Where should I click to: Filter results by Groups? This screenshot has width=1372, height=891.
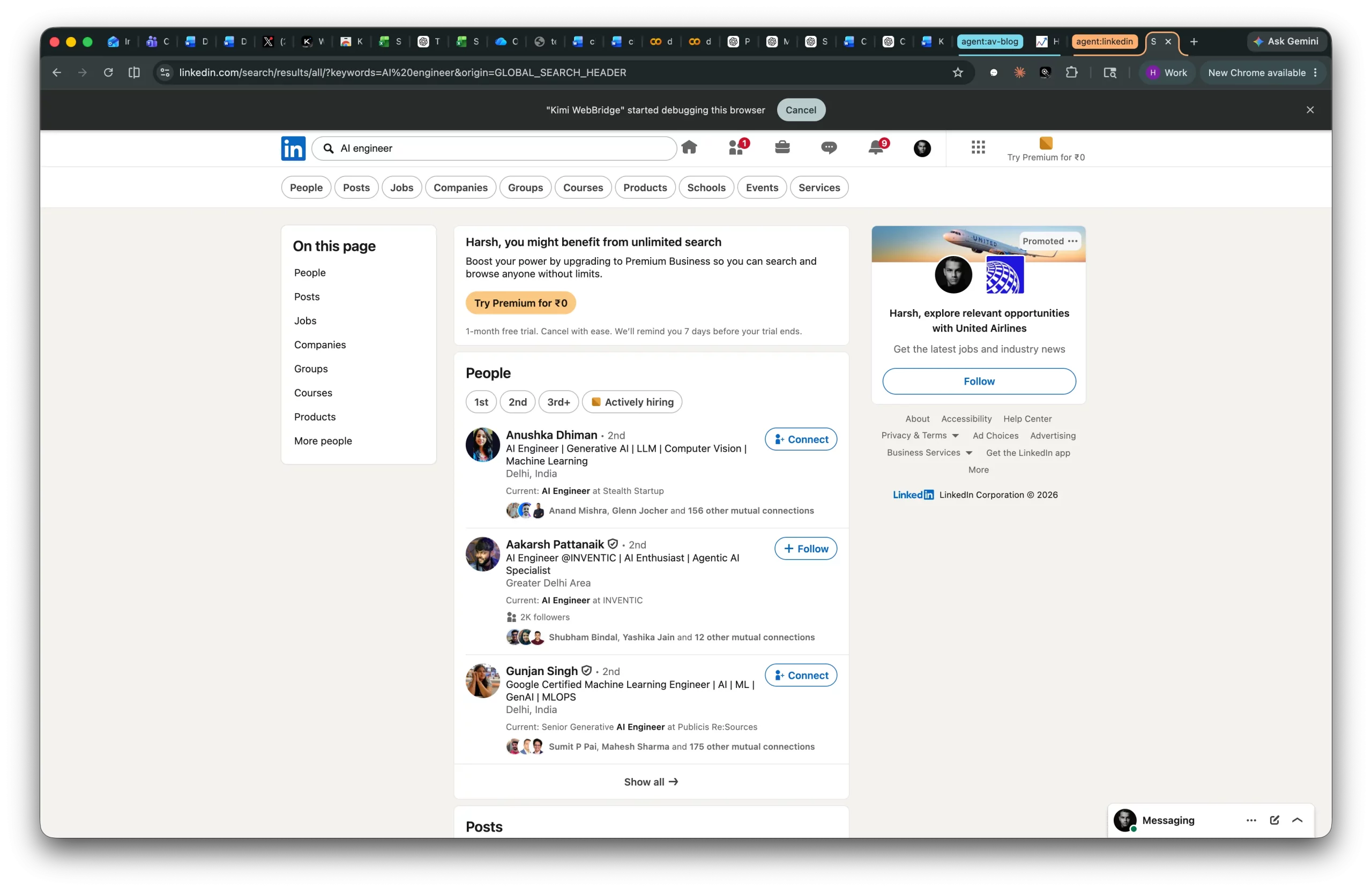pyautogui.click(x=525, y=188)
